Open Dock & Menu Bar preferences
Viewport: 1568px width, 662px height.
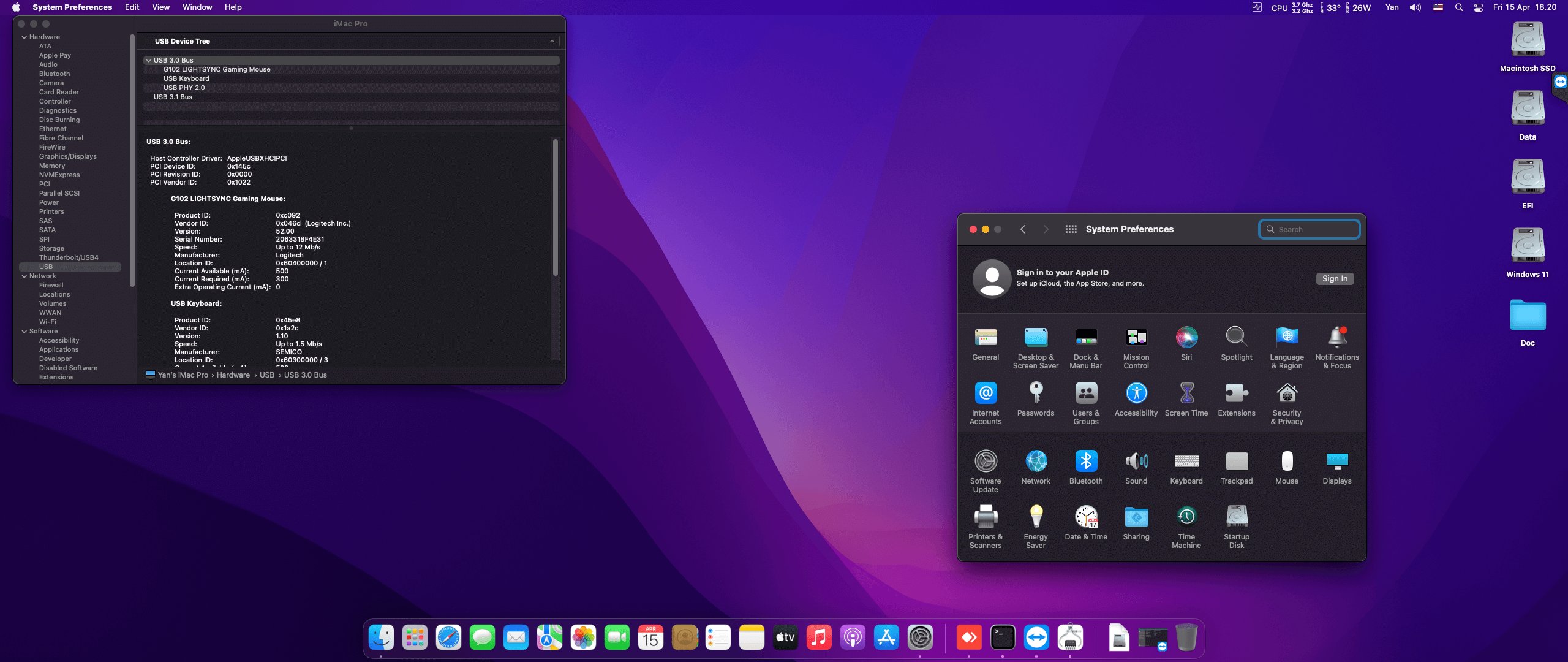point(1086,348)
